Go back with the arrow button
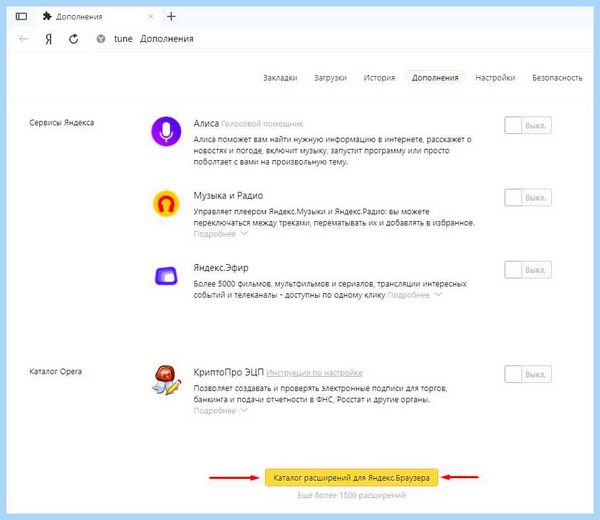The image size is (600, 520). pyautogui.click(x=24, y=39)
